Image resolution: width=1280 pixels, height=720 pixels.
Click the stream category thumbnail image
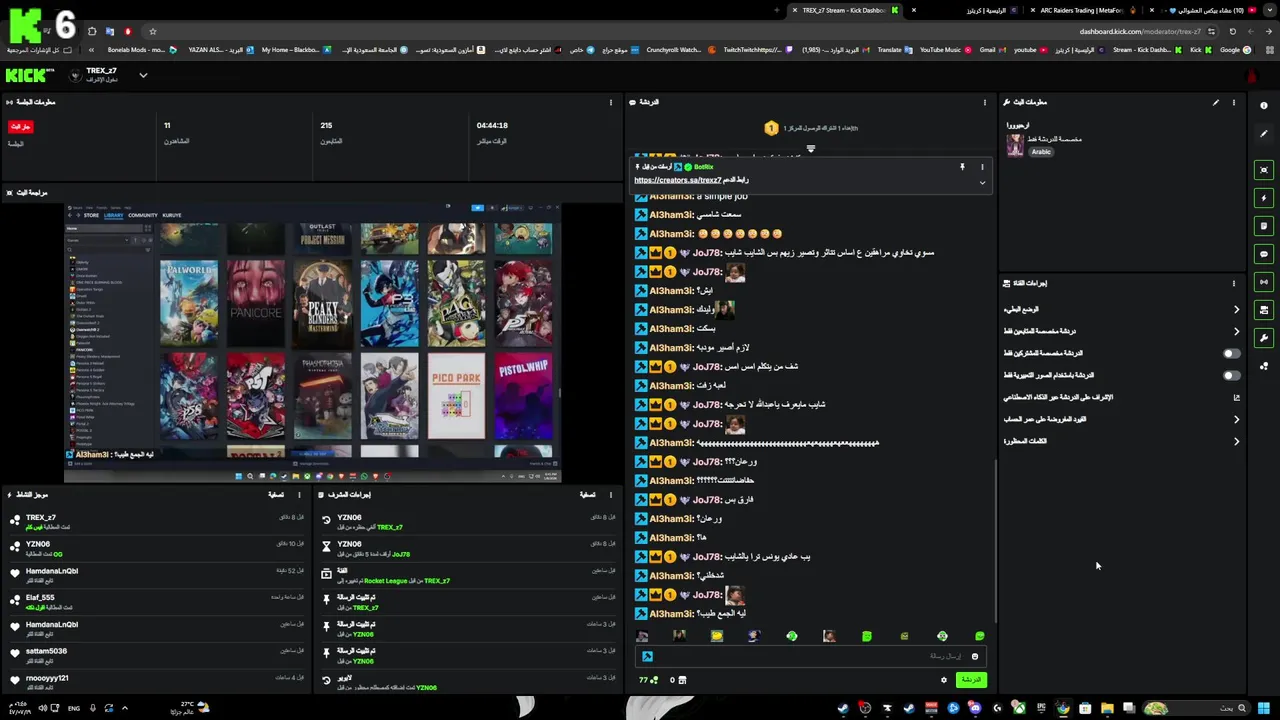tap(1015, 145)
